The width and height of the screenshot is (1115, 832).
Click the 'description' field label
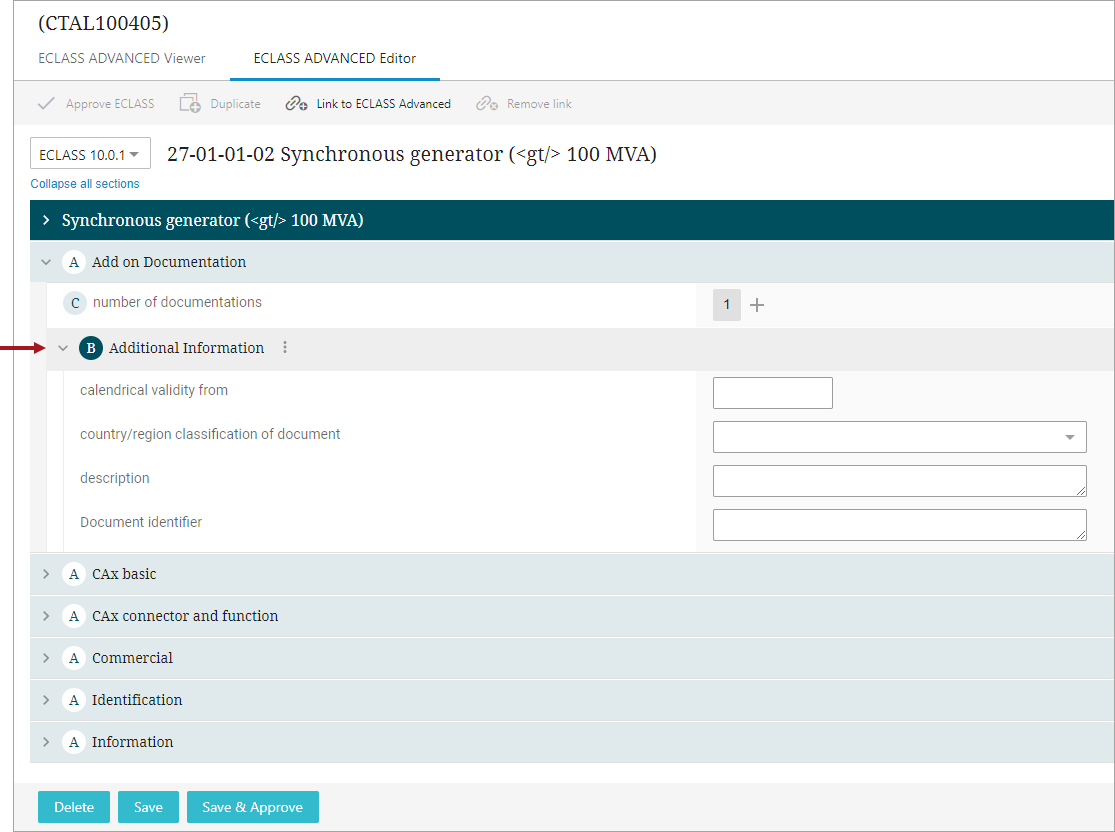coord(114,478)
